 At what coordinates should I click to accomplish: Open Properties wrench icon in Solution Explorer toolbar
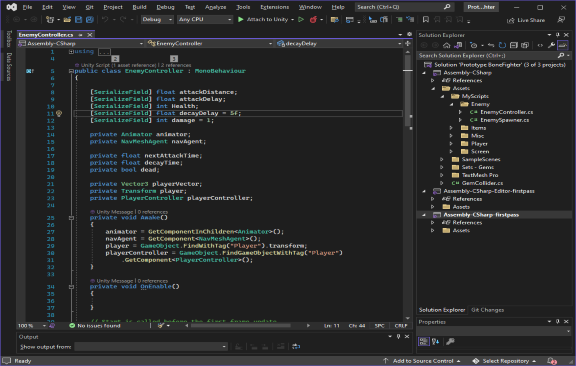click(551, 45)
